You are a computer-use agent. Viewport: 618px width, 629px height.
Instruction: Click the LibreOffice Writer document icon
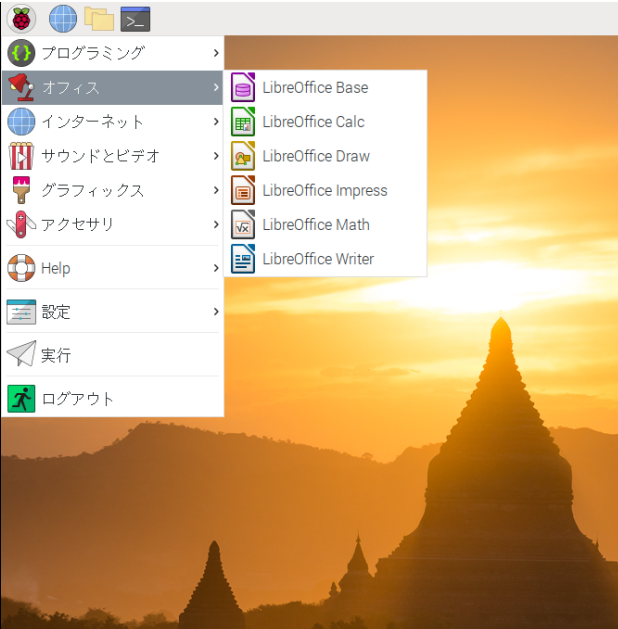(x=243, y=259)
